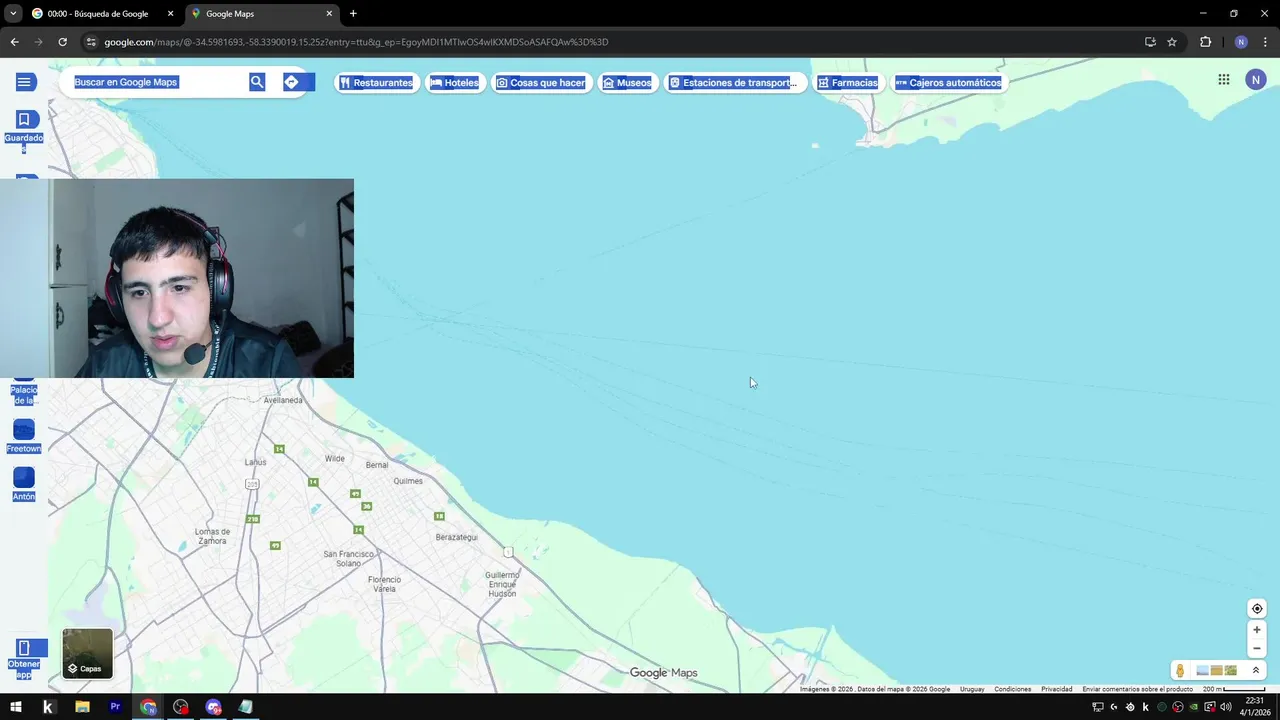View site information icon in address bar

91,42
